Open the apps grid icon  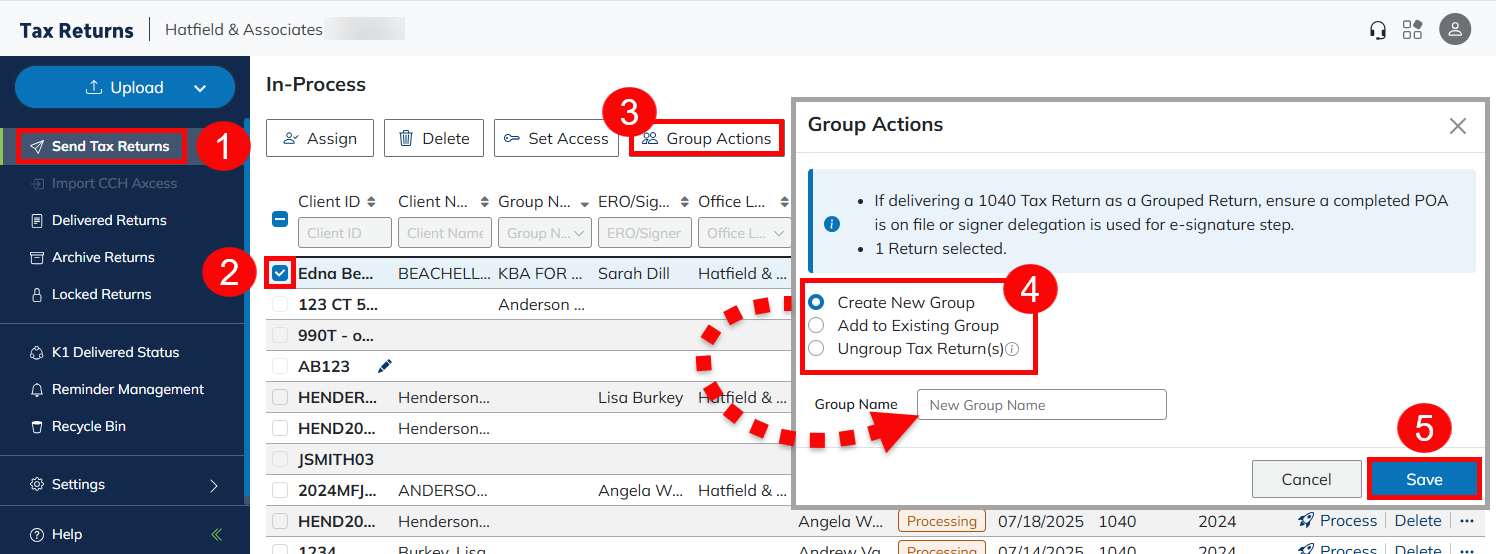coord(1412,30)
